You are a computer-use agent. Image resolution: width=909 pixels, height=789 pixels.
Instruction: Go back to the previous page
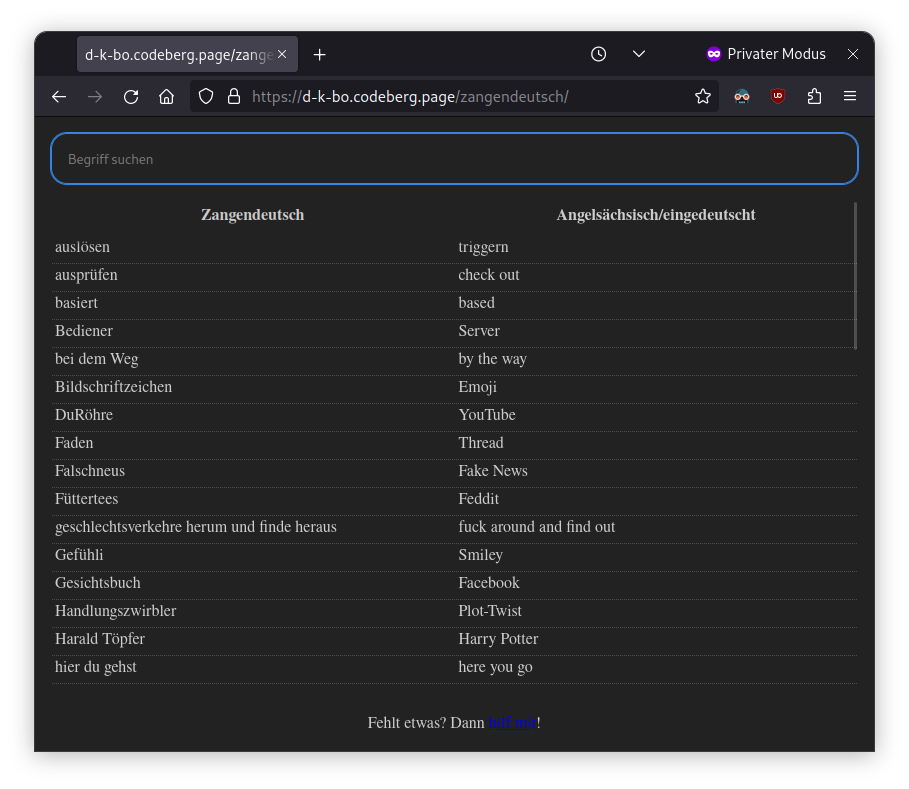click(59, 97)
